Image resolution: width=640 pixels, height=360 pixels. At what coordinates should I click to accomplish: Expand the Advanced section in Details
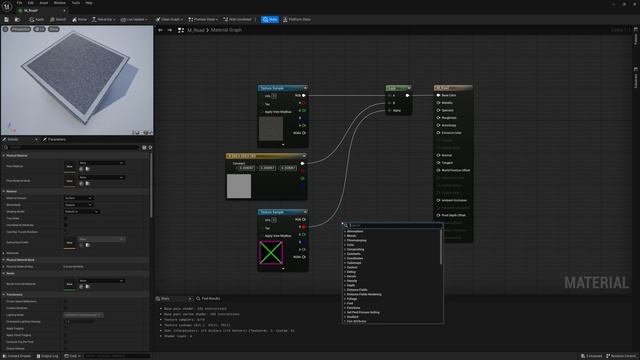4,253
